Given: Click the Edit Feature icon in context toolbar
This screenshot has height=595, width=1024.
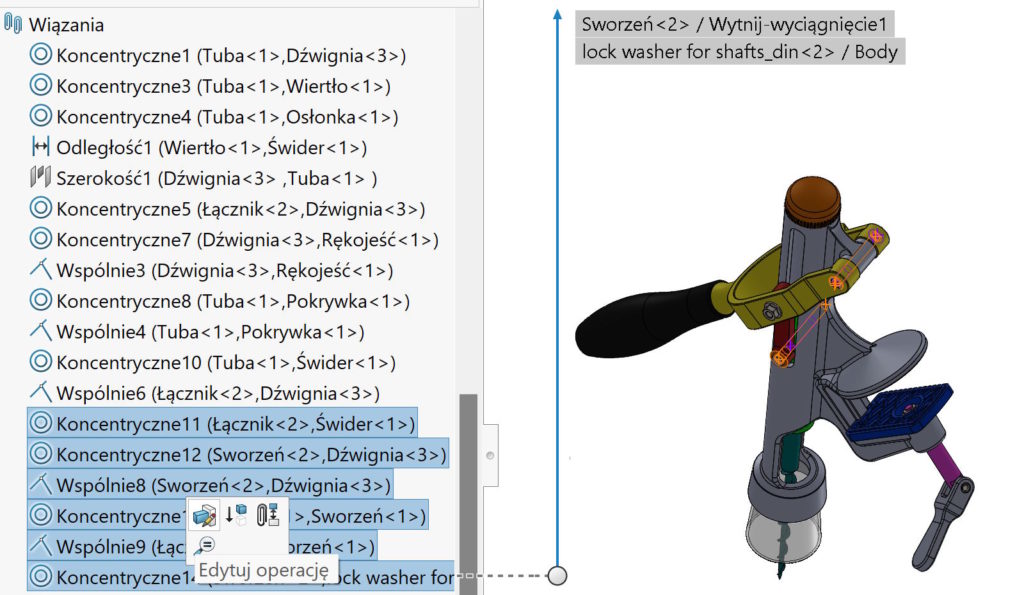Looking at the screenshot, I should tap(205, 515).
